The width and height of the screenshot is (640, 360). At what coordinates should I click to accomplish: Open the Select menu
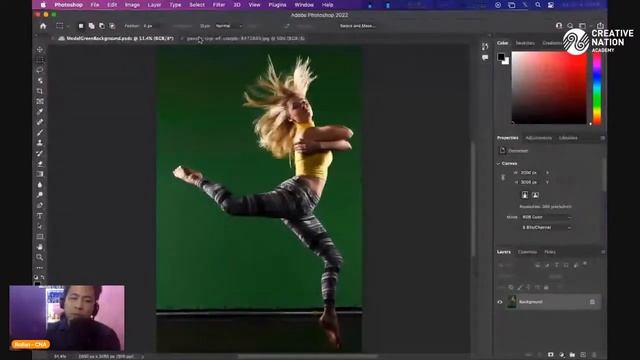pyautogui.click(x=197, y=5)
